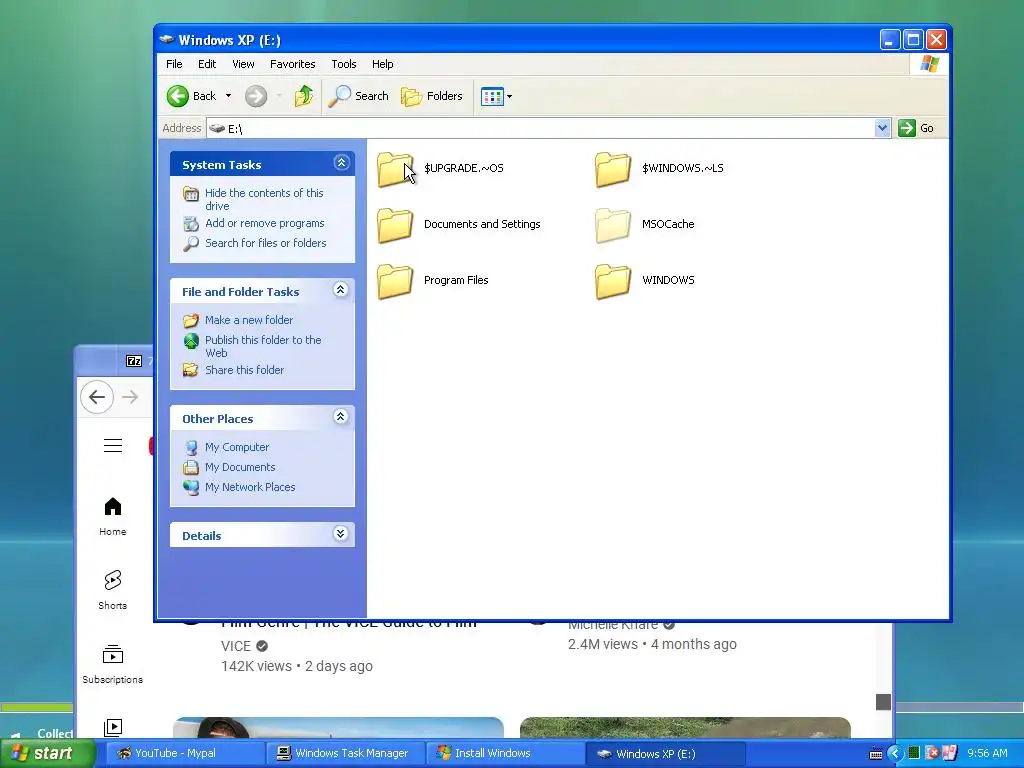Toggle the Folders pane button
Image resolution: width=1024 pixels, height=768 pixels.
[432, 96]
